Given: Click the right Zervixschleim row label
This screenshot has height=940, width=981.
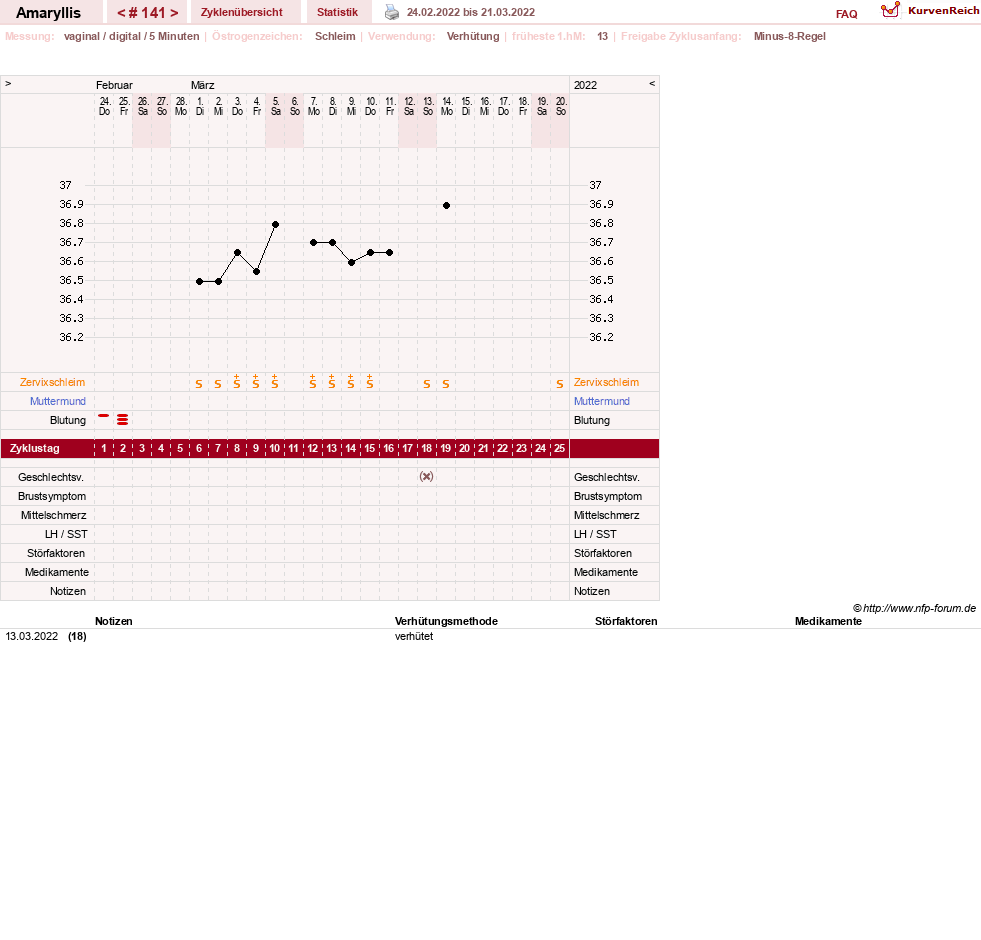Looking at the screenshot, I should (606, 382).
